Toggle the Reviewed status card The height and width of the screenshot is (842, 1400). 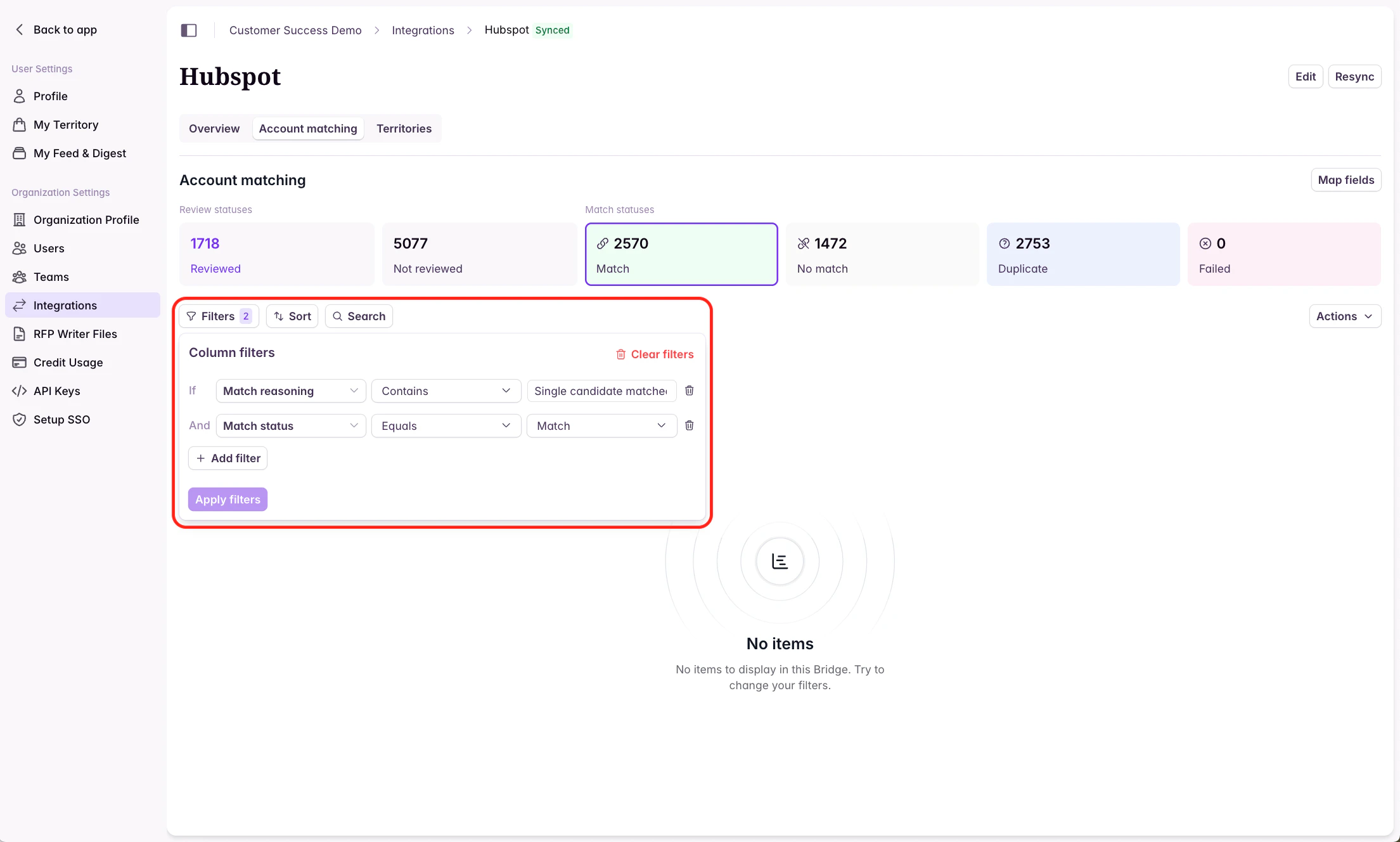[277, 254]
